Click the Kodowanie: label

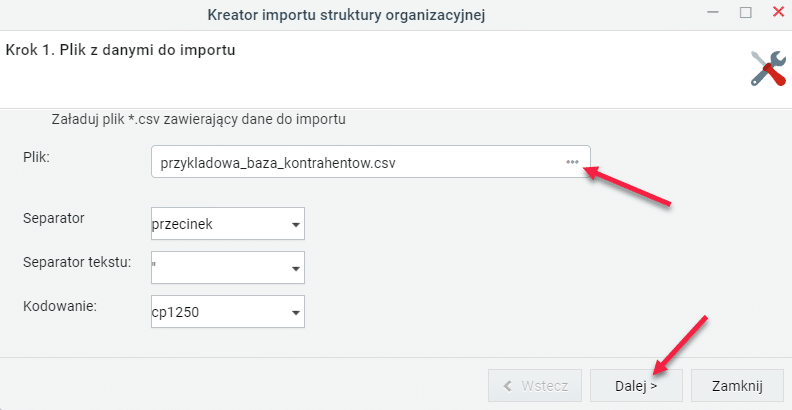60,306
